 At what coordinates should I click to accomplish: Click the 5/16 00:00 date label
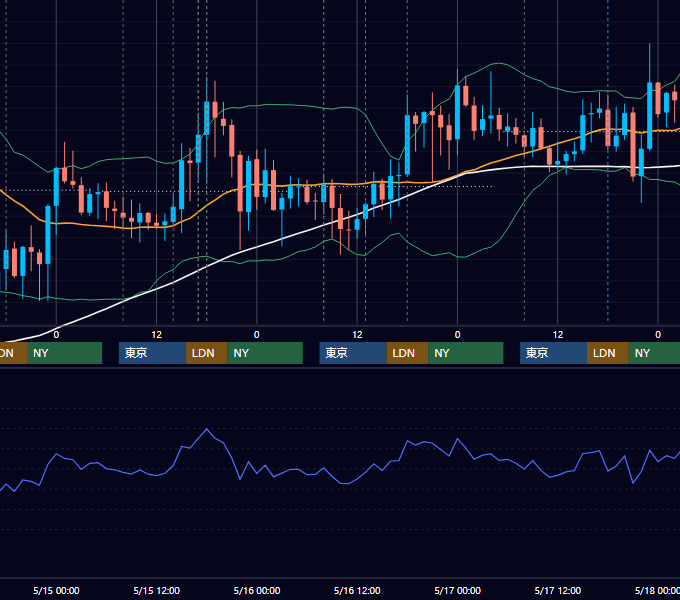(257, 590)
